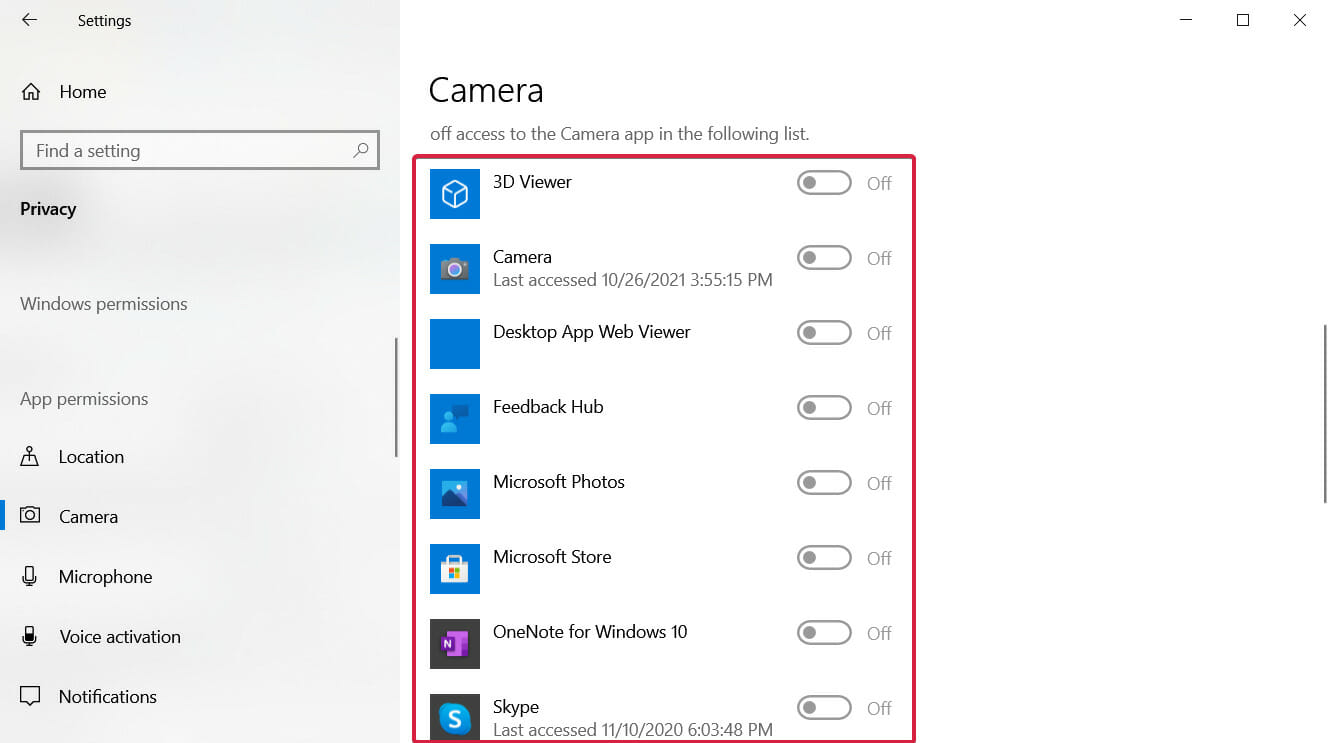Maximize the Settings window
The width and height of the screenshot is (1329, 743).
(x=1243, y=20)
